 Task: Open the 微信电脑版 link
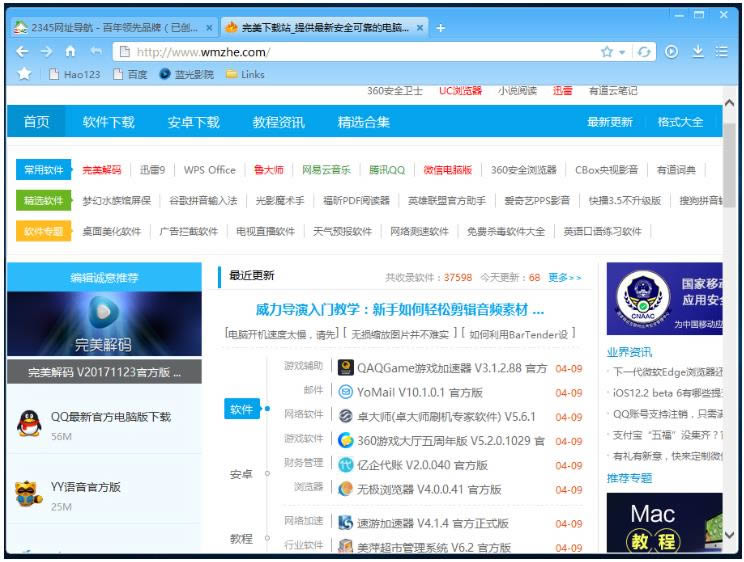click(448, 170)
